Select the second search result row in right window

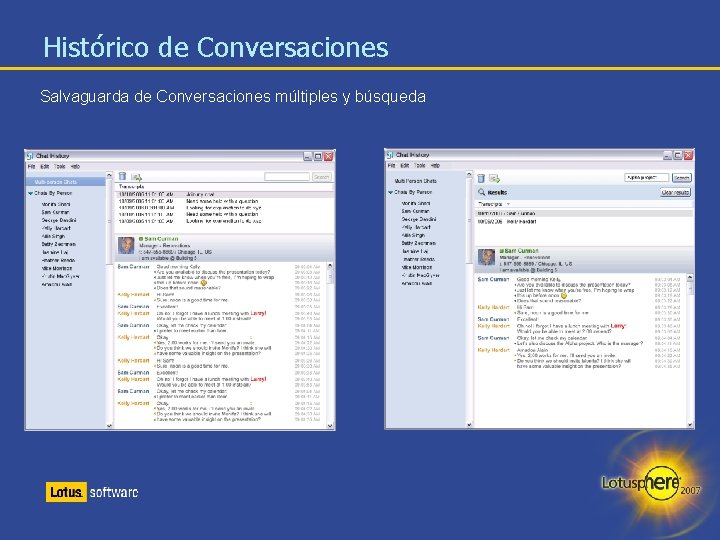click(584, 221)
